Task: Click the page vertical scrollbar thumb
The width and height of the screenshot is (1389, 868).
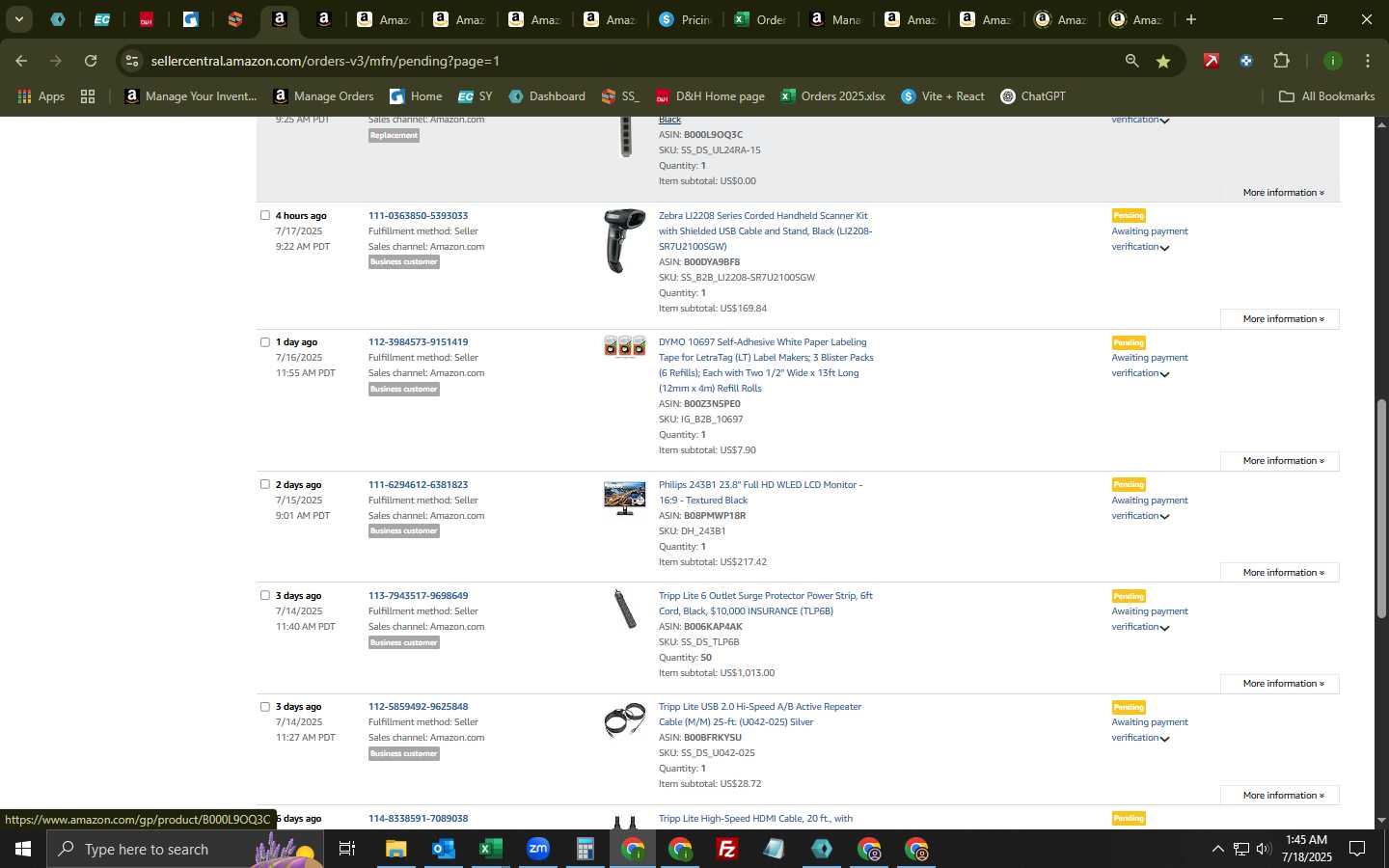Action: tap(1381, 508)
